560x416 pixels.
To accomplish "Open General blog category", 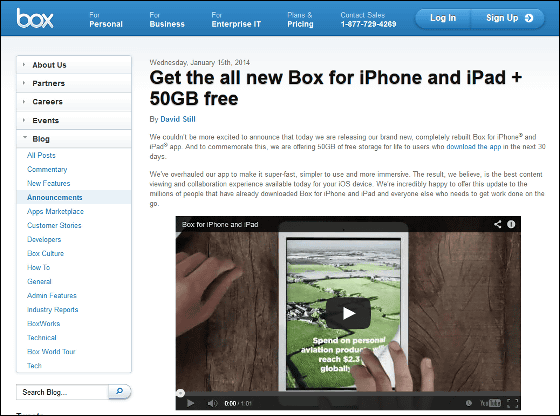I will (39, 281).
